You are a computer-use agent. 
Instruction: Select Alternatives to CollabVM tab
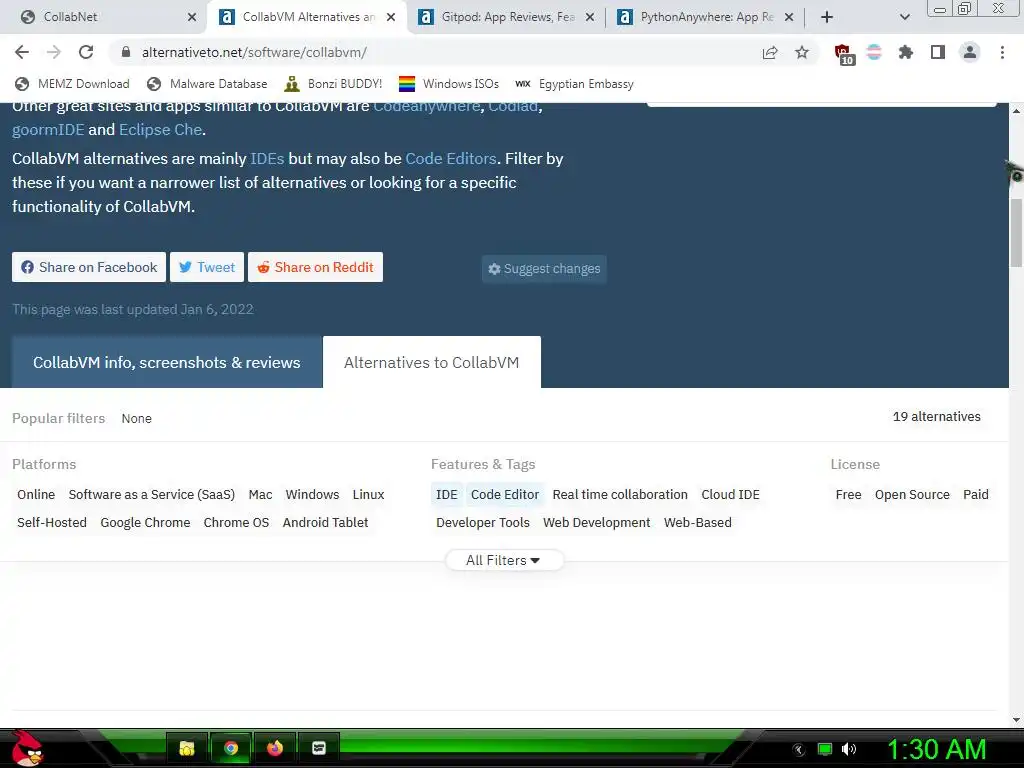pyautogui.click(x=432, y=362)
